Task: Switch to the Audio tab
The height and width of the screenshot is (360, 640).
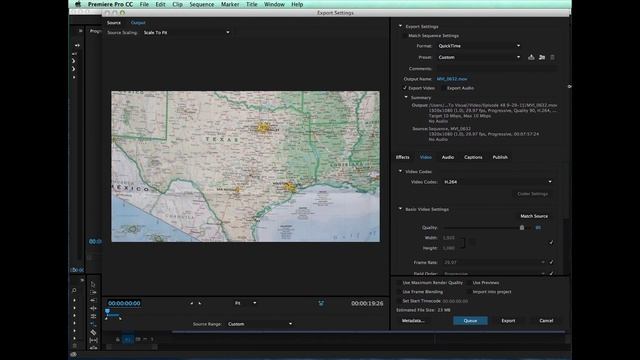Action: 448,157
